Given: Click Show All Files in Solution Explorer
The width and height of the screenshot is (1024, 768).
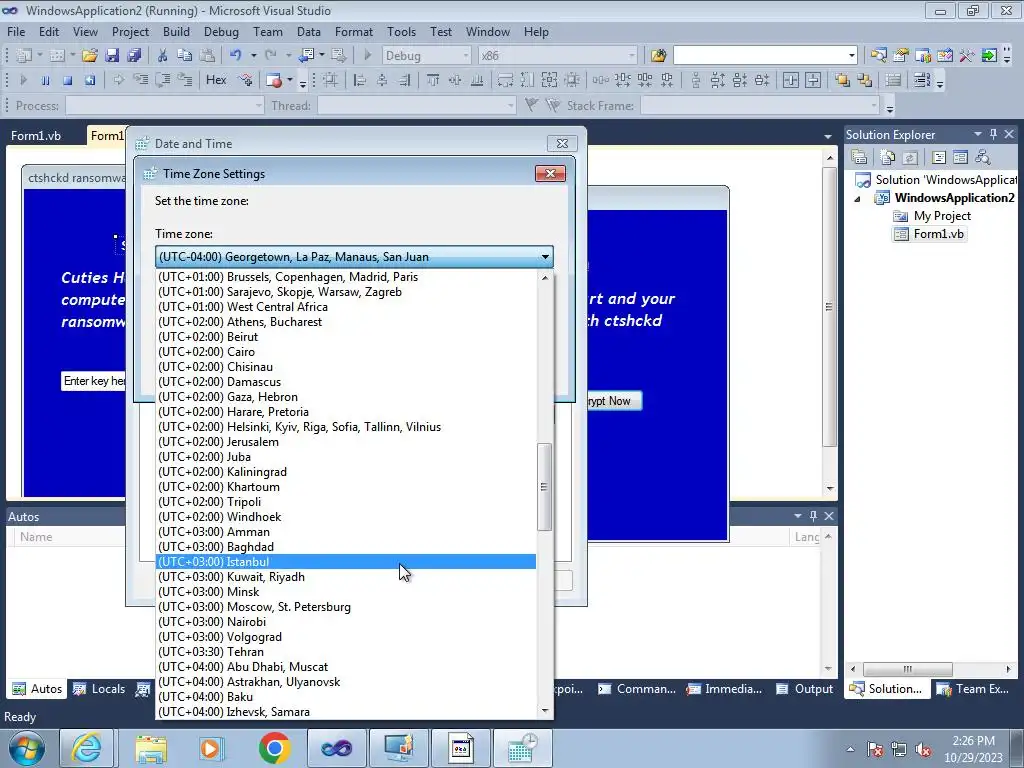Looking at the screenshot, I should 888,157.
